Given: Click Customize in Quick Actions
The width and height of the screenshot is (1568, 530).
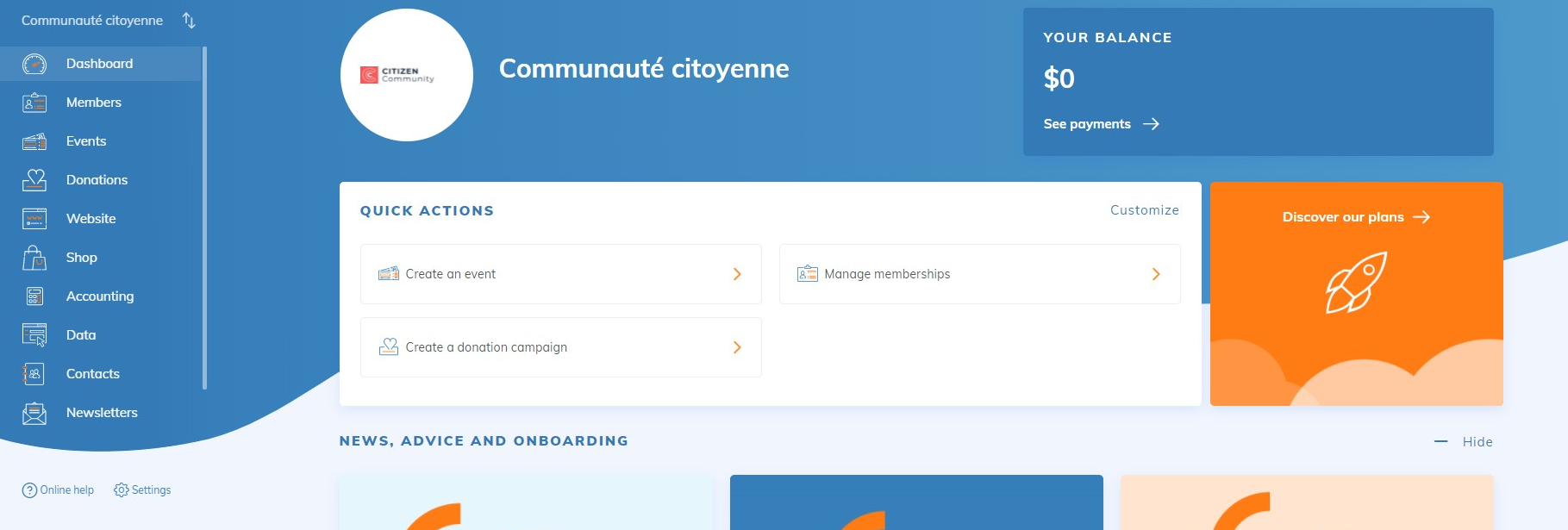Looking at the screenshot, I should click(1144, 210).
